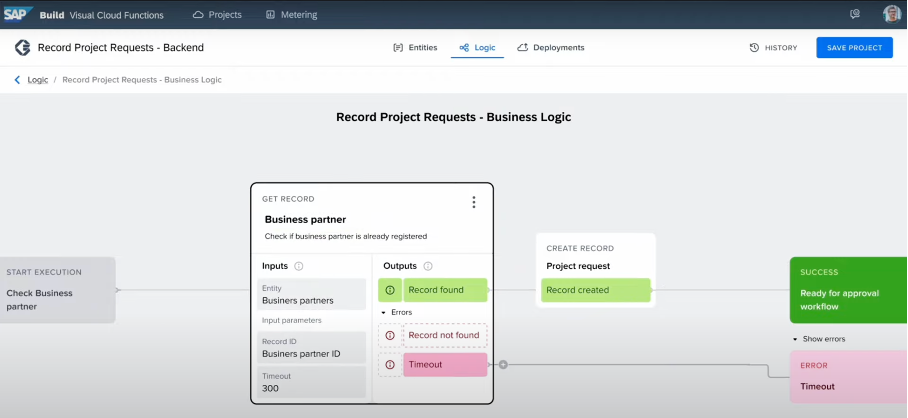Image resolution: width=908 pixels, height=418 pixels.
Task: Click the info icon next to Outputs
Action: pyautogui.click(x=428, y=267)
